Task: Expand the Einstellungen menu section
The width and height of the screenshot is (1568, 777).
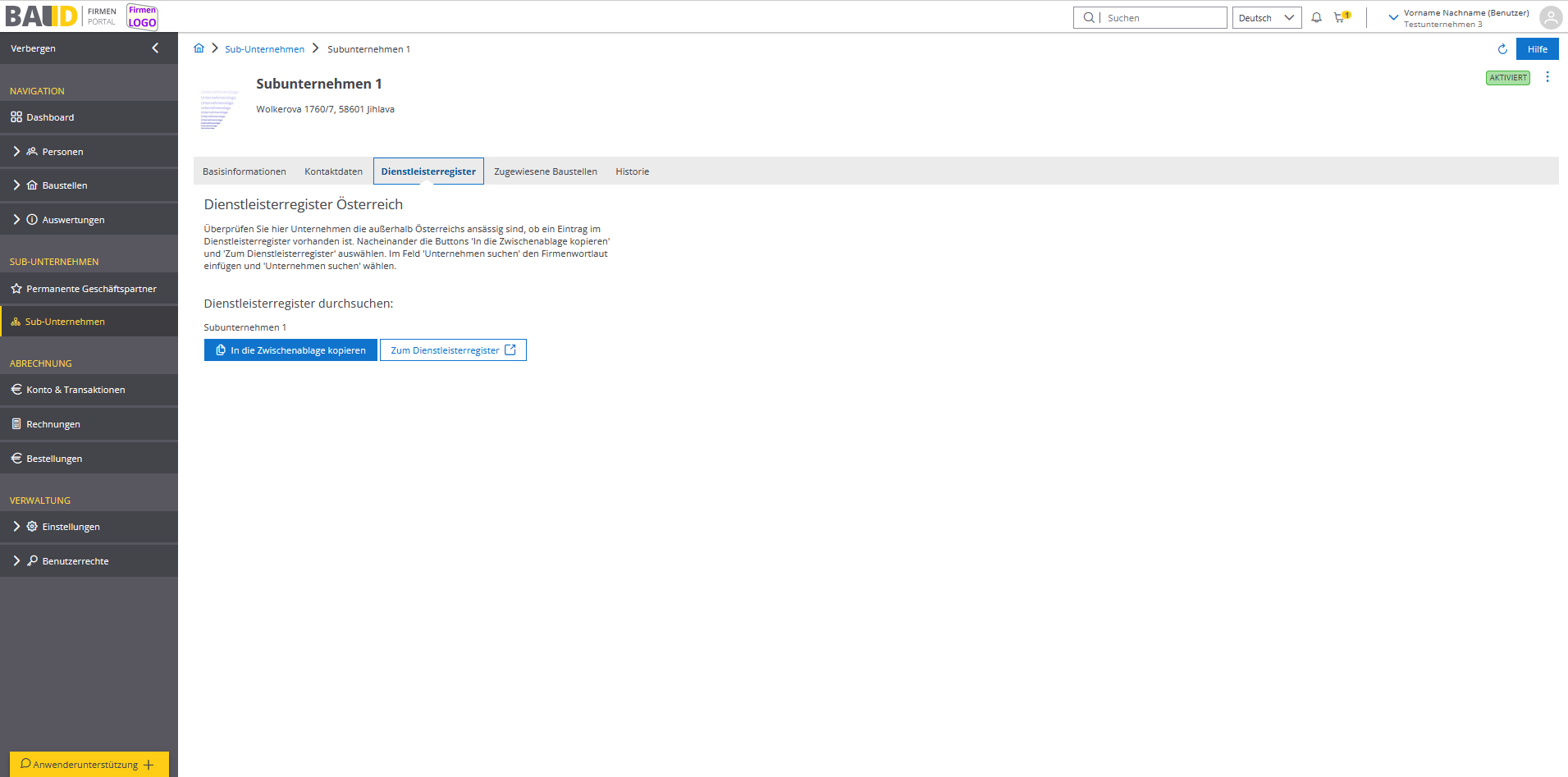Action: point(16,527)
